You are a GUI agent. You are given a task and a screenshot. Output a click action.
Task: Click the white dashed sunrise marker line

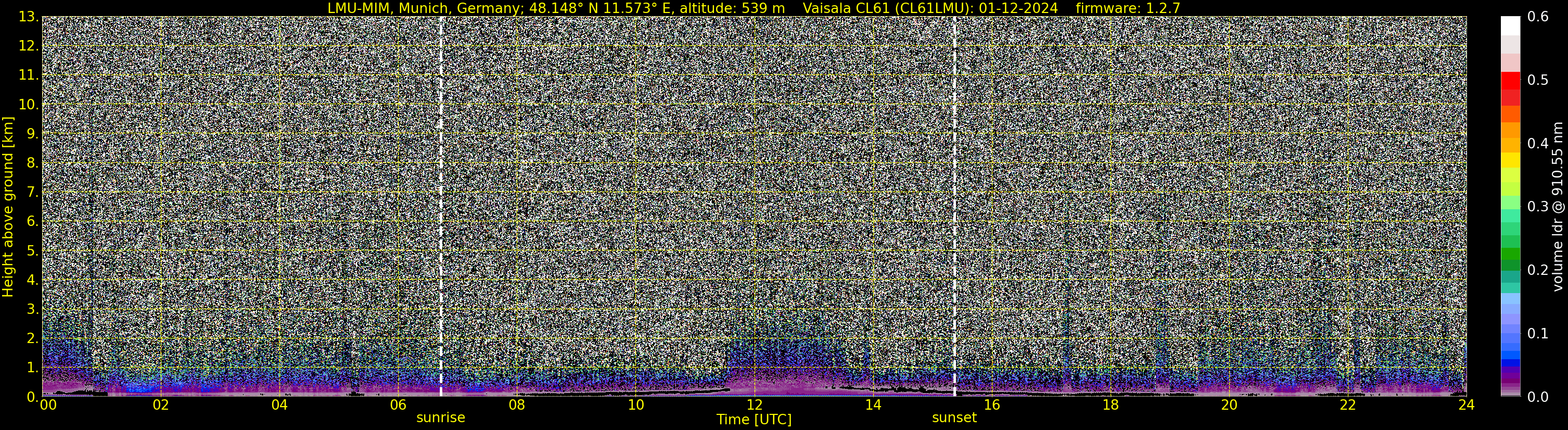441,206
